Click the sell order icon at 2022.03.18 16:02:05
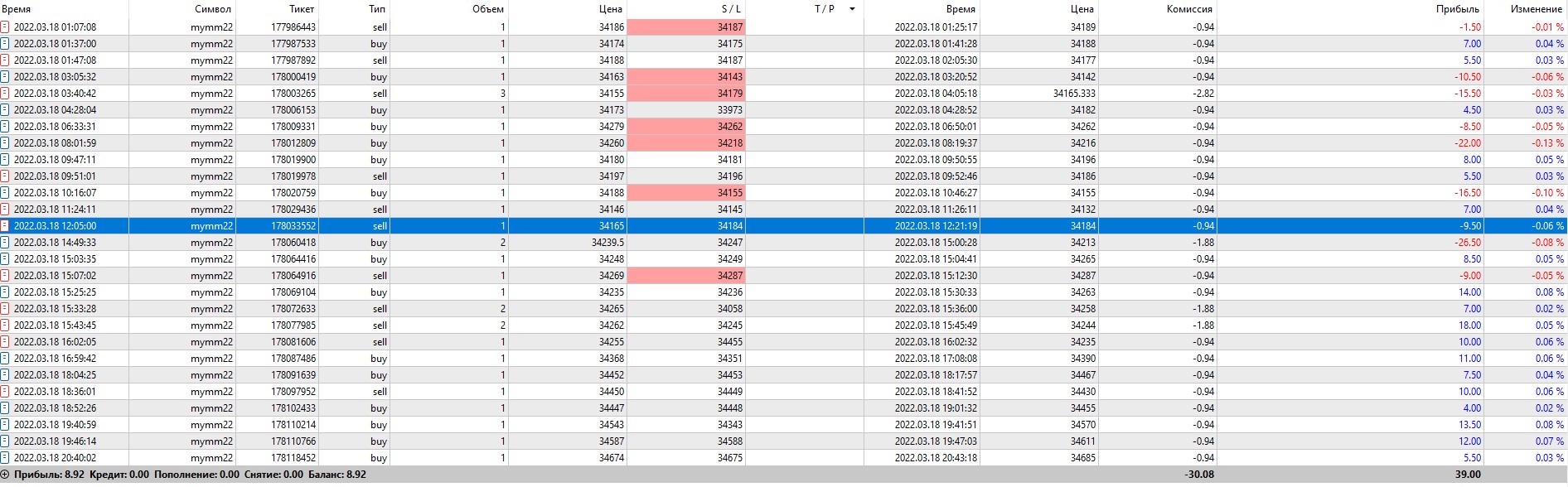1568x487 pixels. (5, 342)
